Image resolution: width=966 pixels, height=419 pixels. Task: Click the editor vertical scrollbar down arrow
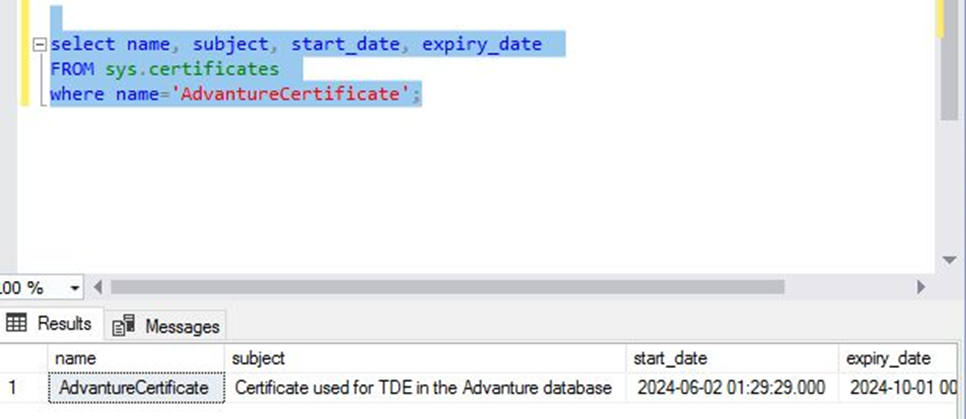tap(949, 261)
